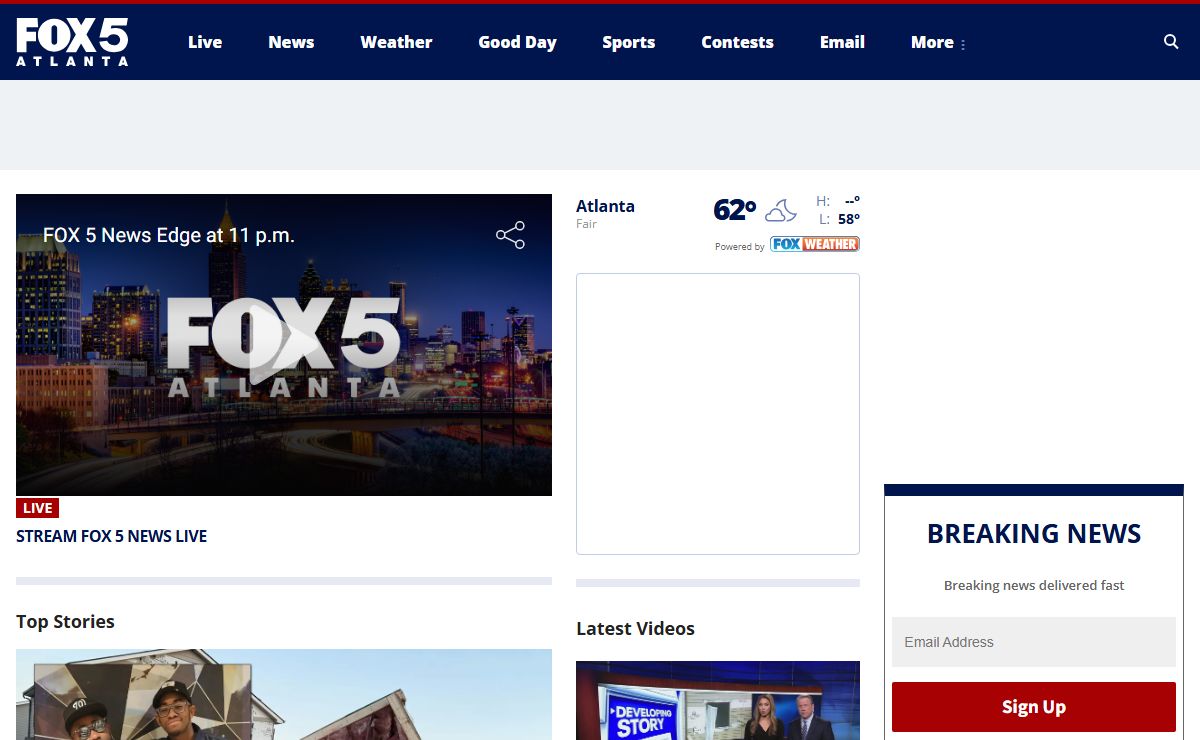1200x740 pixels.
Task: Click the Email Address input field
Action: coord(1034,642)
